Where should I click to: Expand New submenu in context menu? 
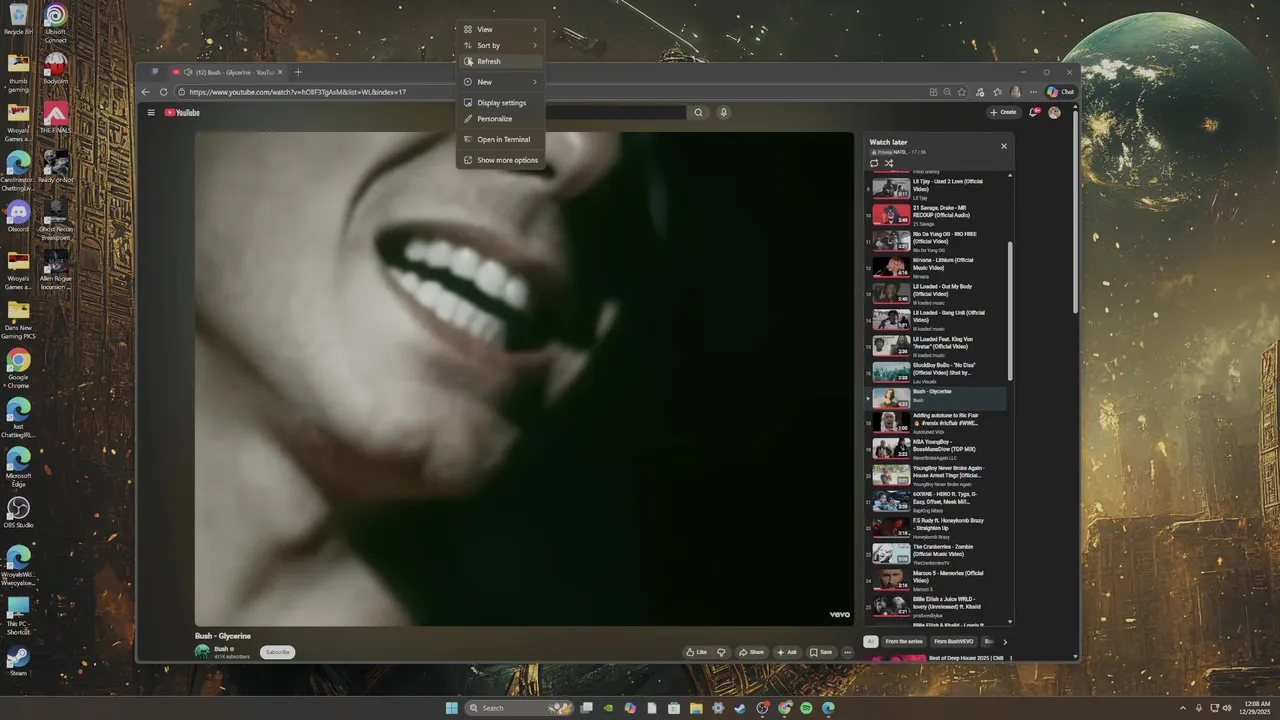(501, 82)
